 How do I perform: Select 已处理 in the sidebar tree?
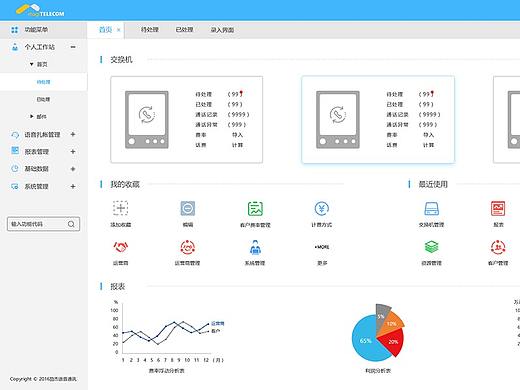click(43, 99)
